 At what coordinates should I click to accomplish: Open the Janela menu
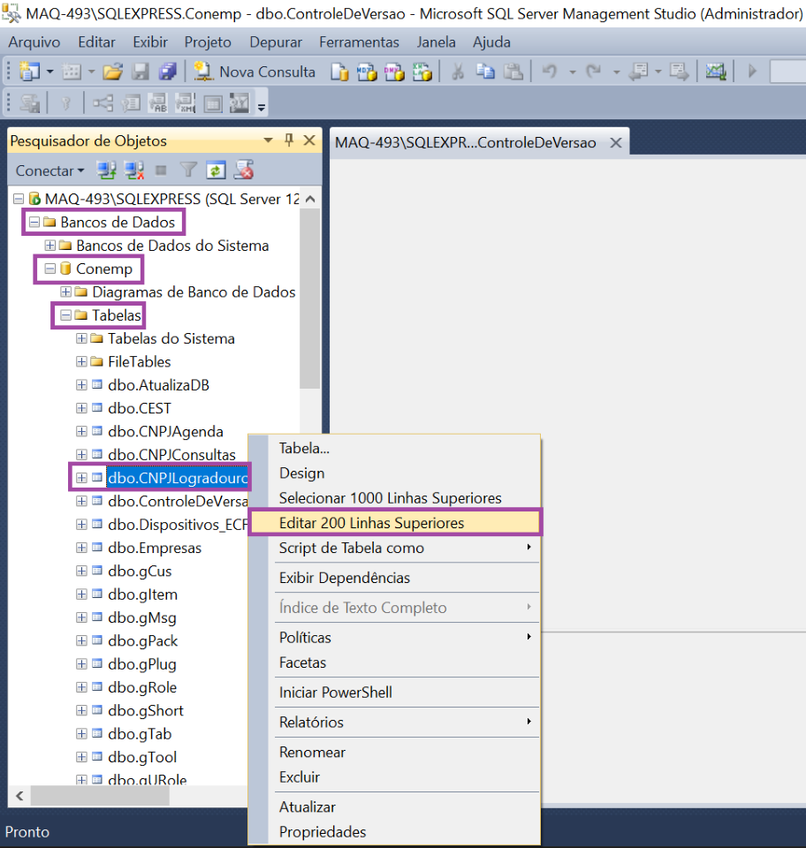pyautogui.click(x=436, y=42)
